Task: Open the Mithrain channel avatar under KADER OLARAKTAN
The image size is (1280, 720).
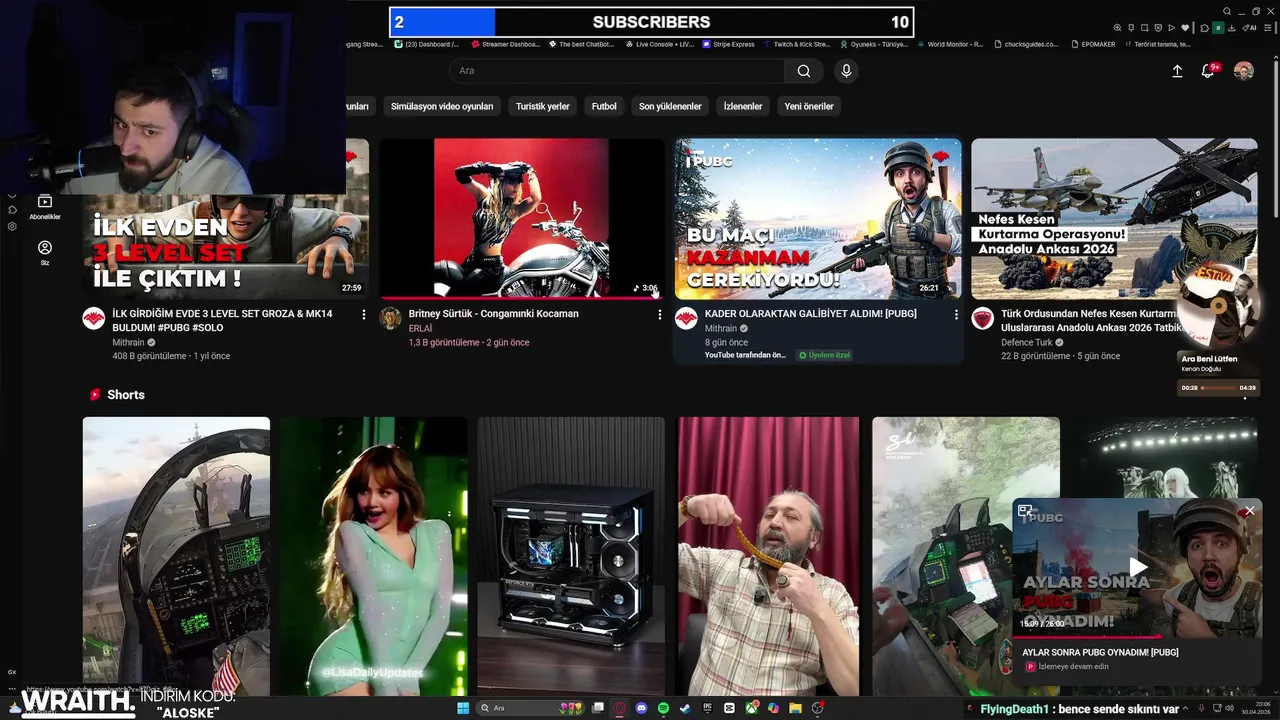Action: [686, 318]
